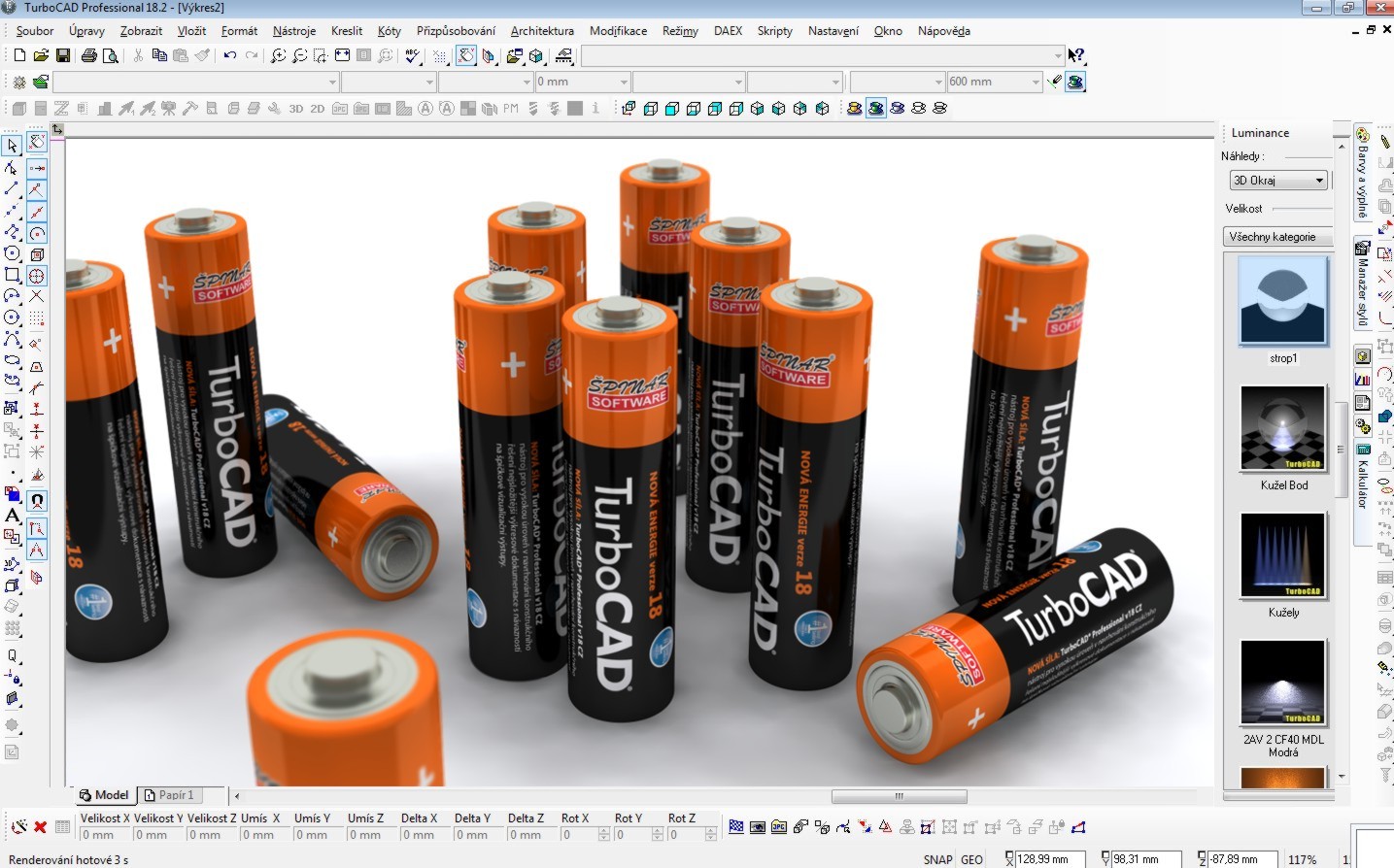Switch to the Model tab
The height and width of the screenshot is (868, 1394).
(104, 795)
